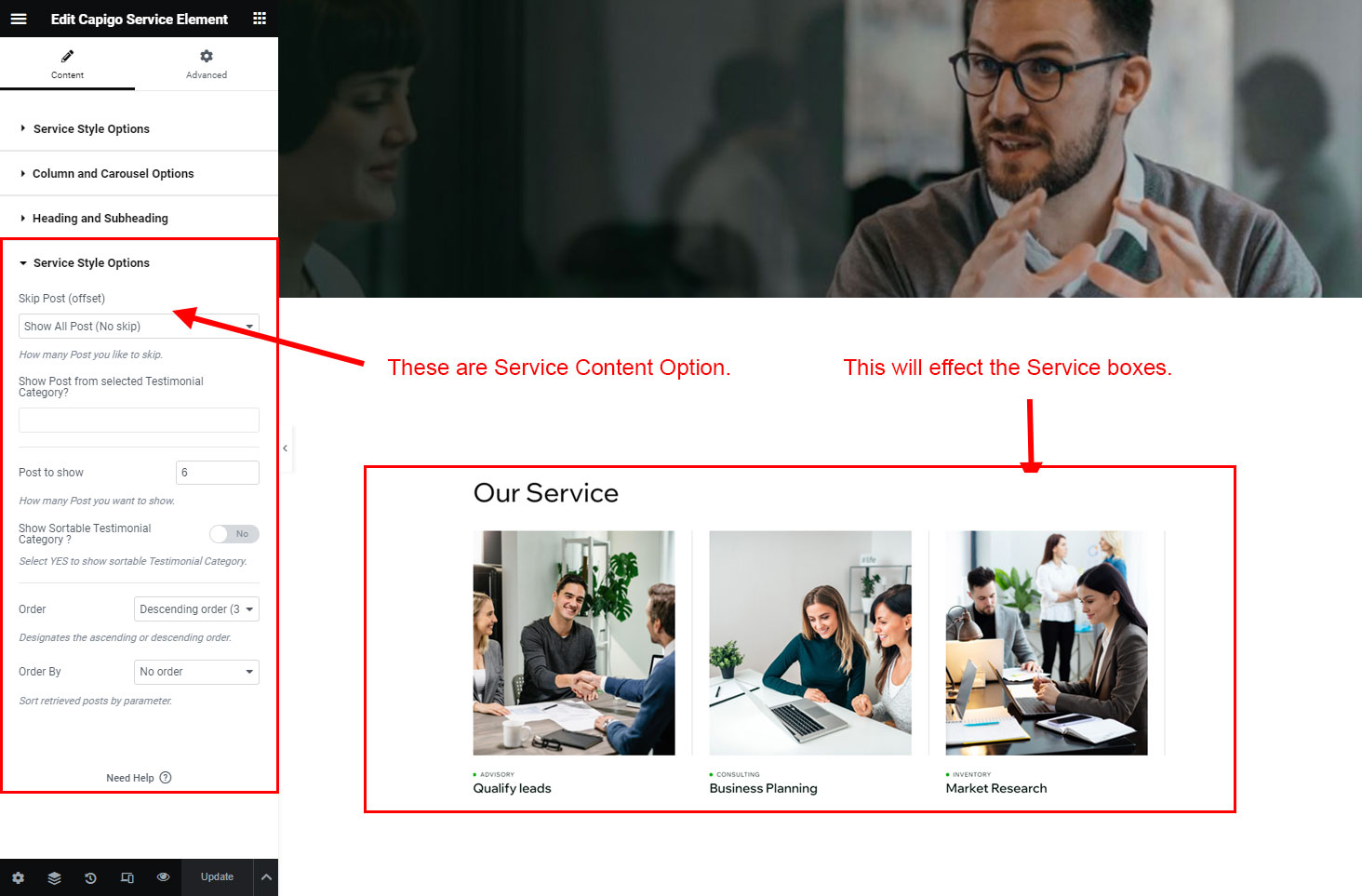
Task: Open save options arrow beside Update
Action: tap(266, 877)
